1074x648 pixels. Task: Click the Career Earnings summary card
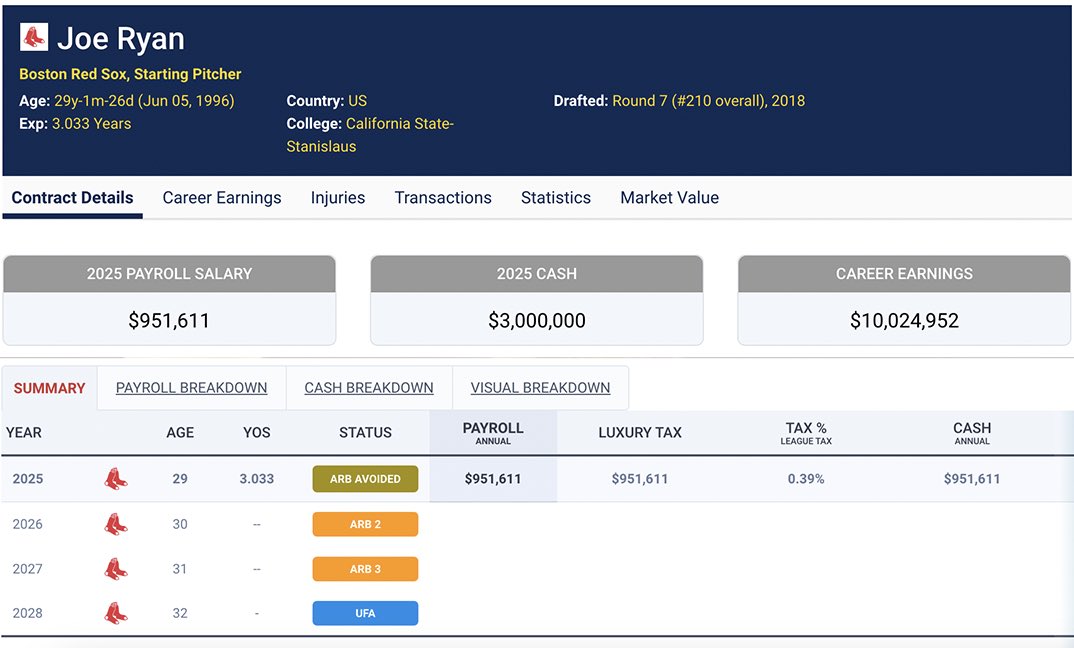[903, 300]
